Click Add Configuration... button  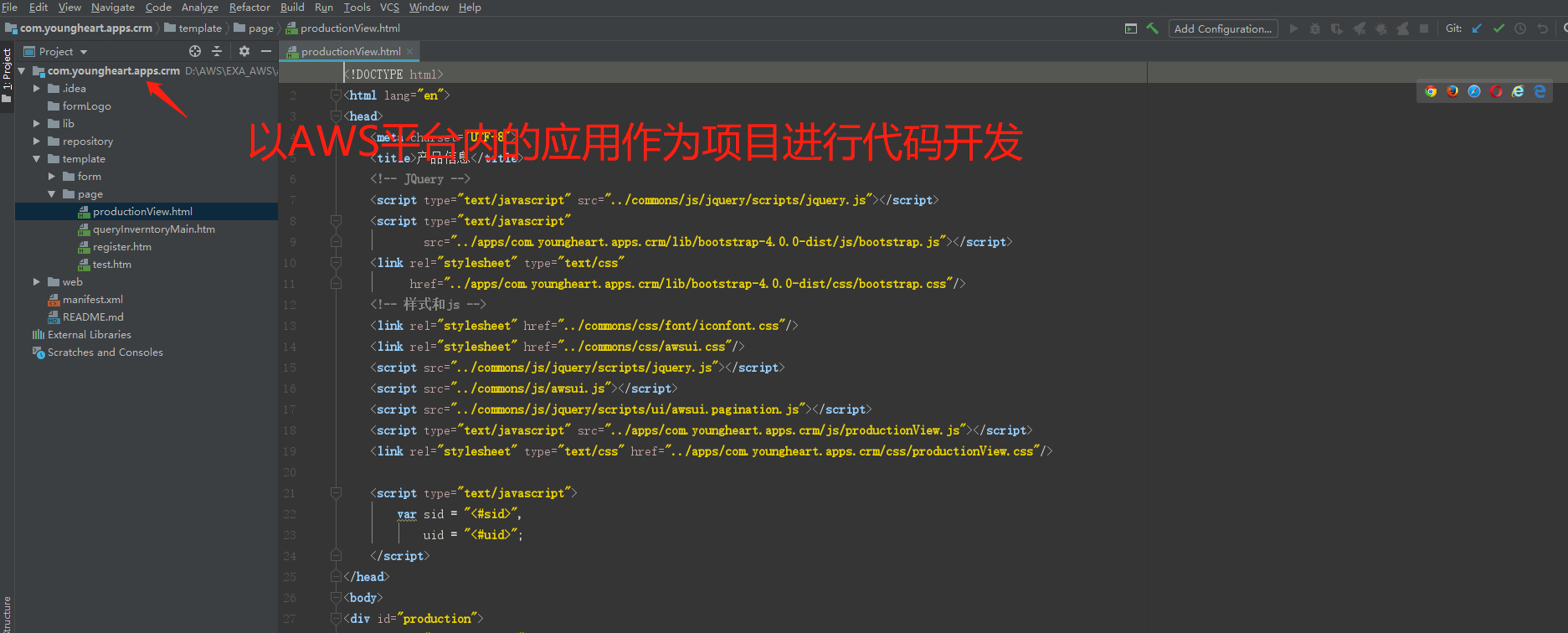pos(1222,28)
